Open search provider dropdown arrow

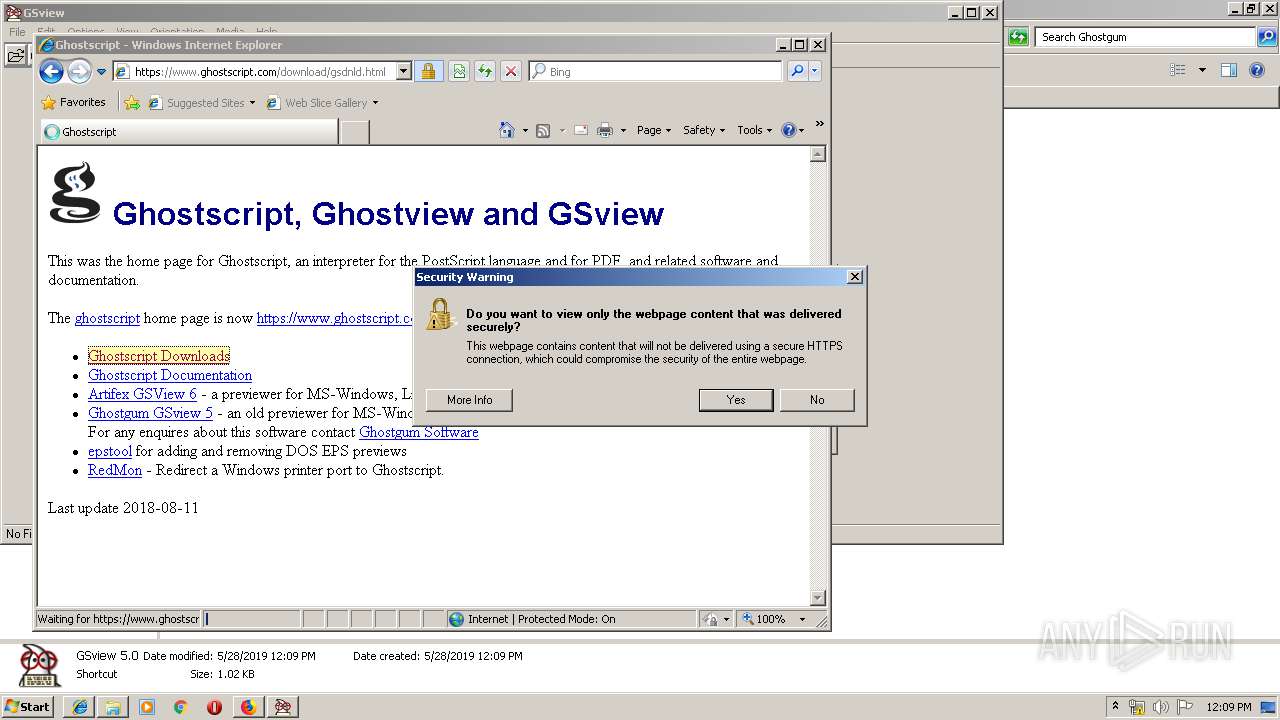point(815,72)
